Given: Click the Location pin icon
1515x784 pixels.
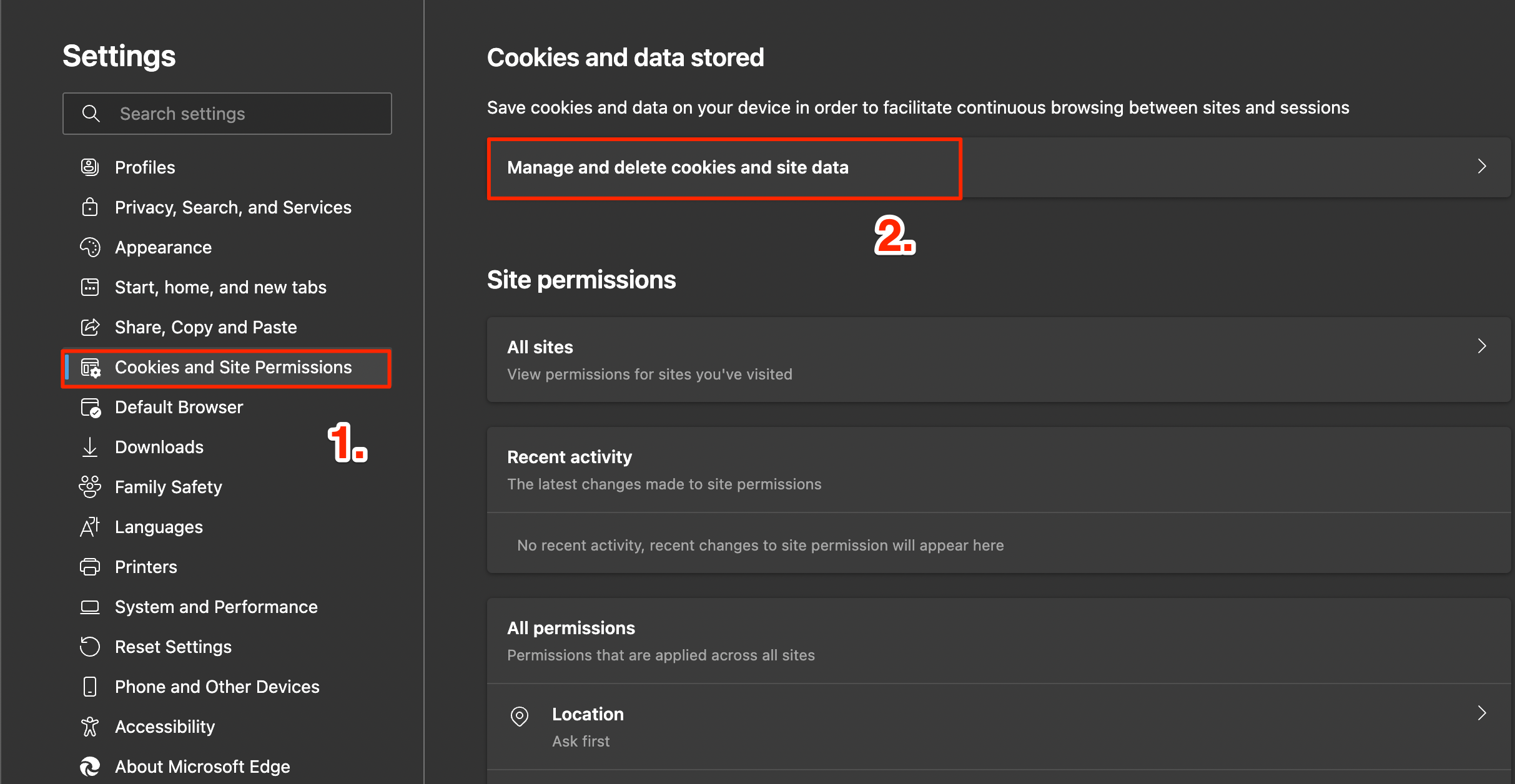Looking at the screenshot, I should [x=519, y=716].
